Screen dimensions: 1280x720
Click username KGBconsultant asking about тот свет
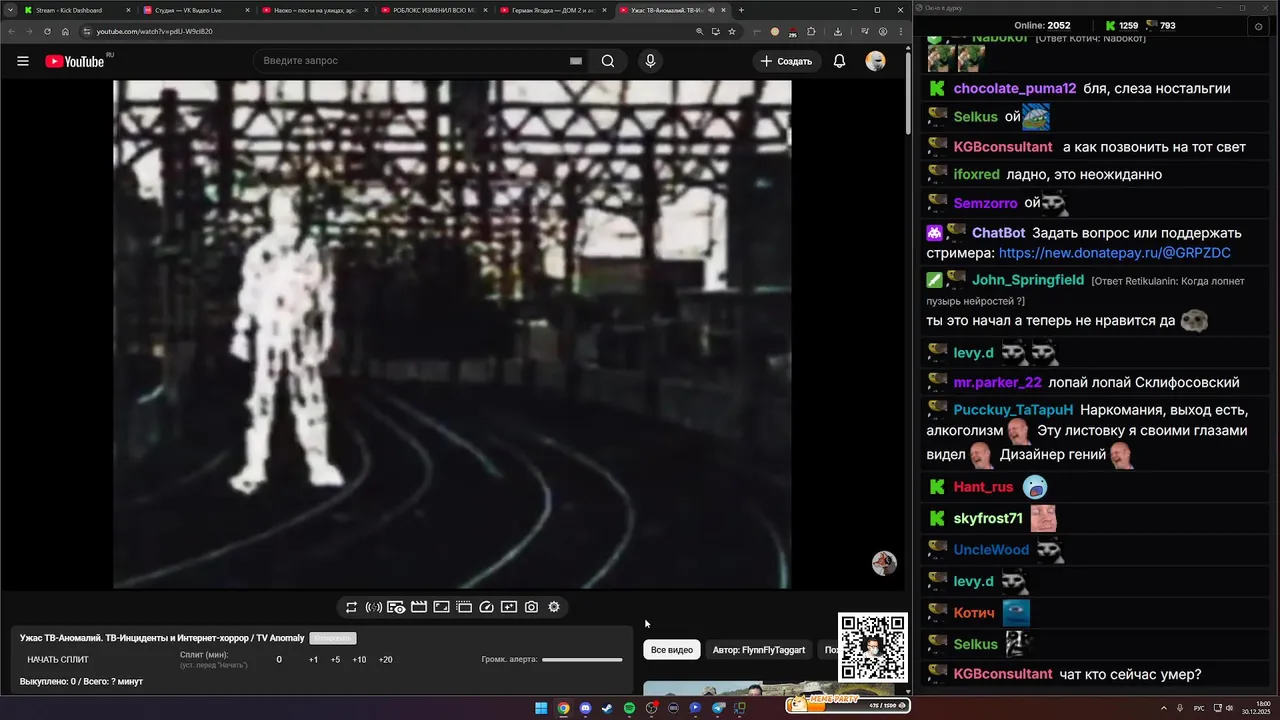point(1003,147)
